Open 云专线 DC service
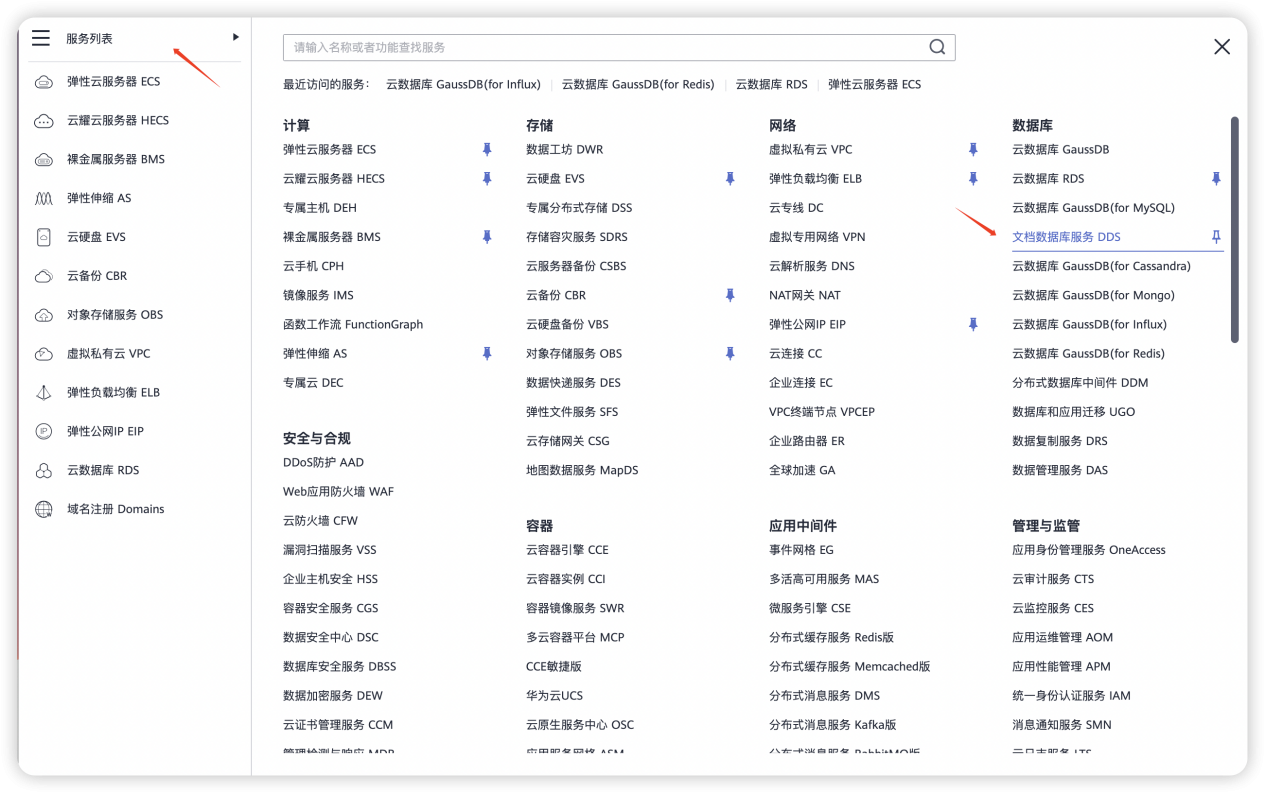 click(796, 208)
